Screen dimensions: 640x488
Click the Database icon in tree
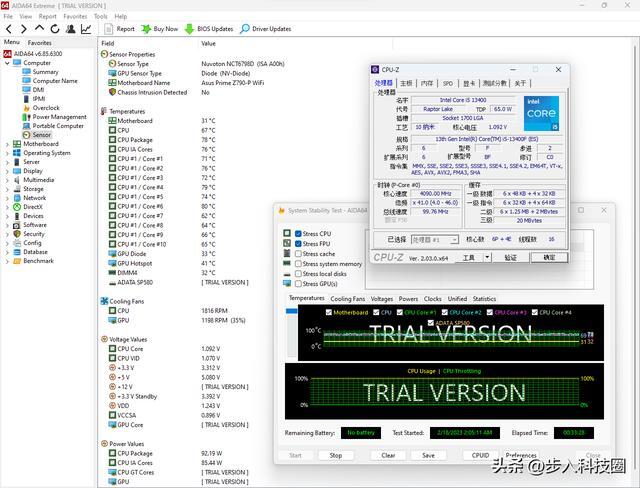(x=17, y=252)
